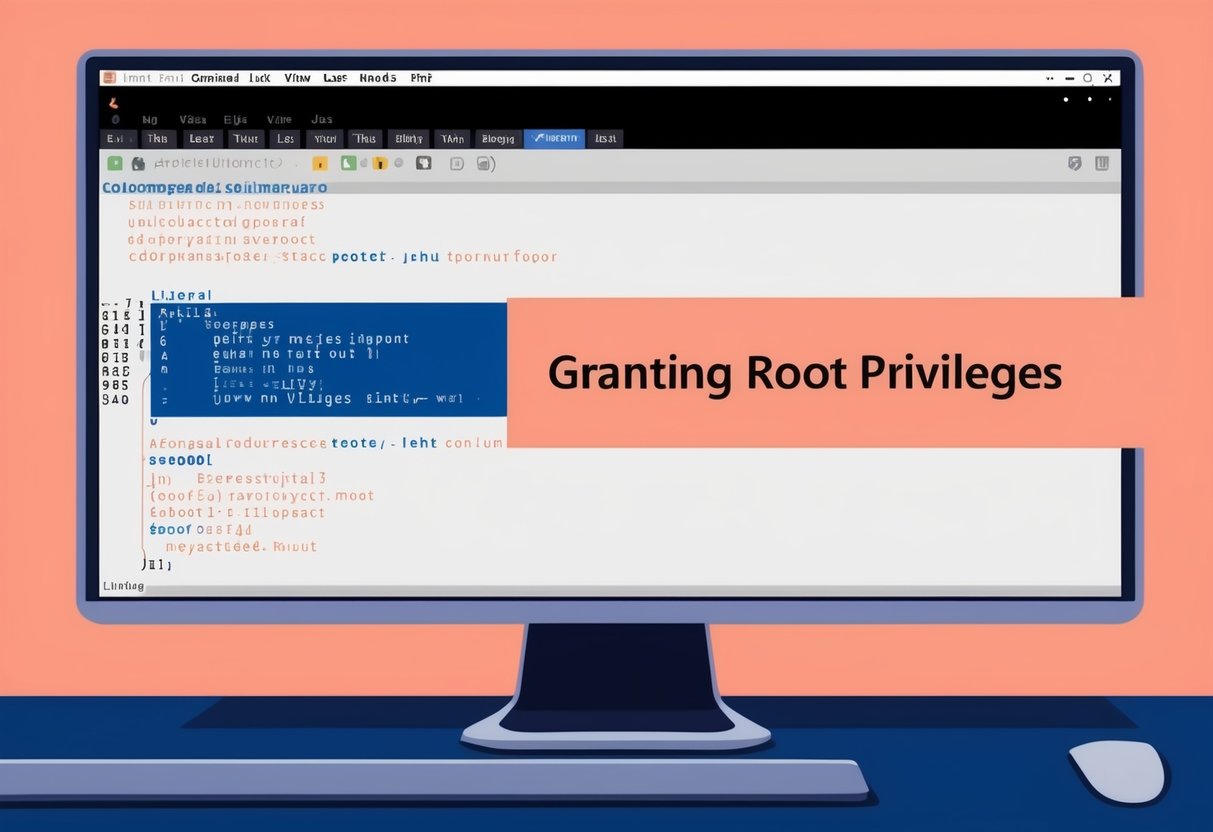This screenshot has width=1213, height=832.
Task: Select the Blogiq tab
Action: (x=497, y=139)
